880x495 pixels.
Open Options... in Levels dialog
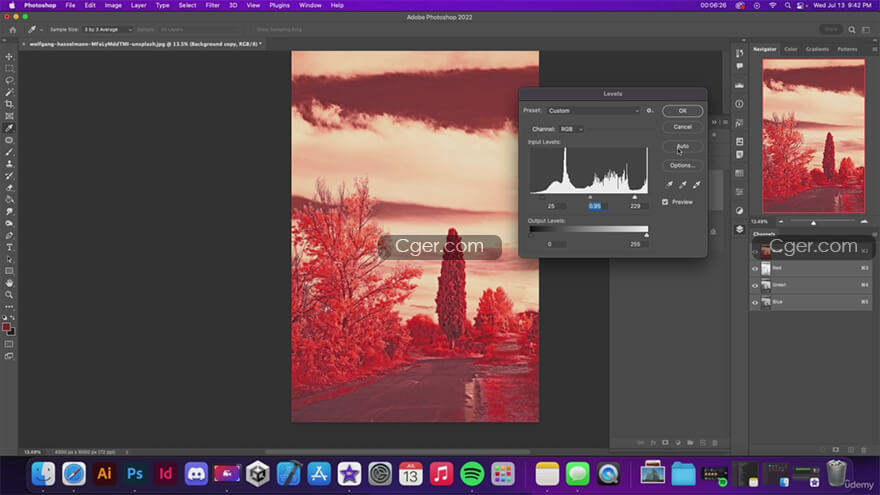pos(682,166)
